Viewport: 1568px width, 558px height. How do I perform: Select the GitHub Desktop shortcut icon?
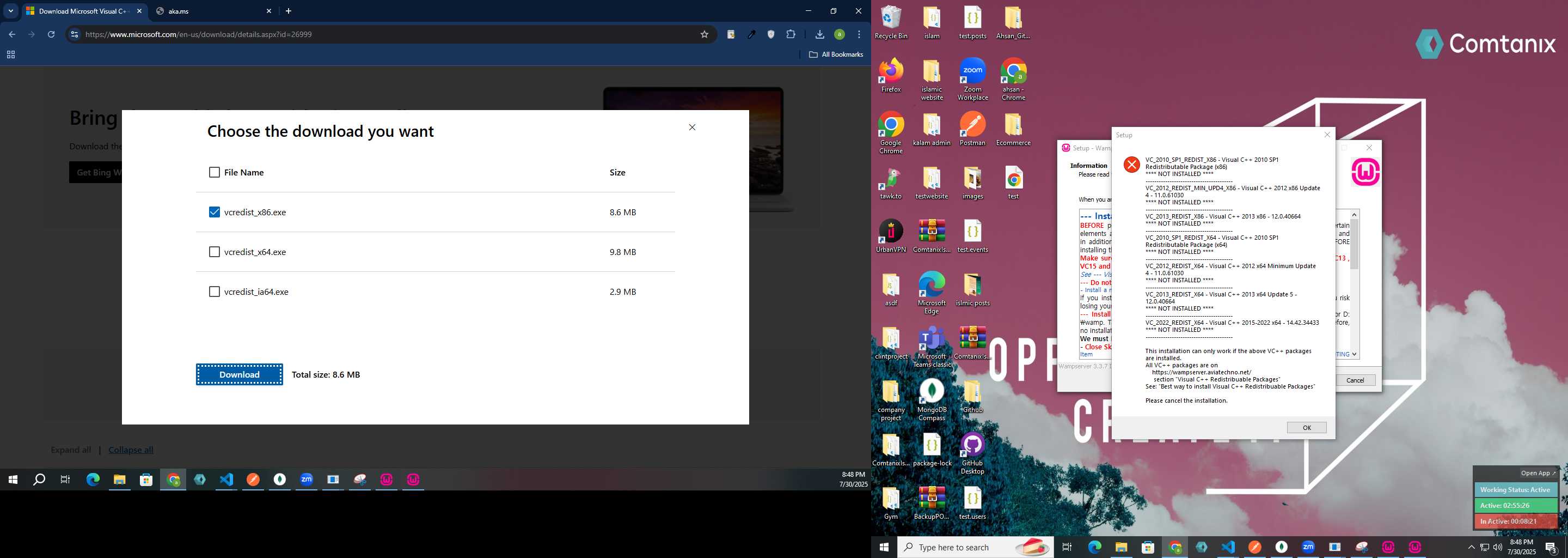coord(972,453)
